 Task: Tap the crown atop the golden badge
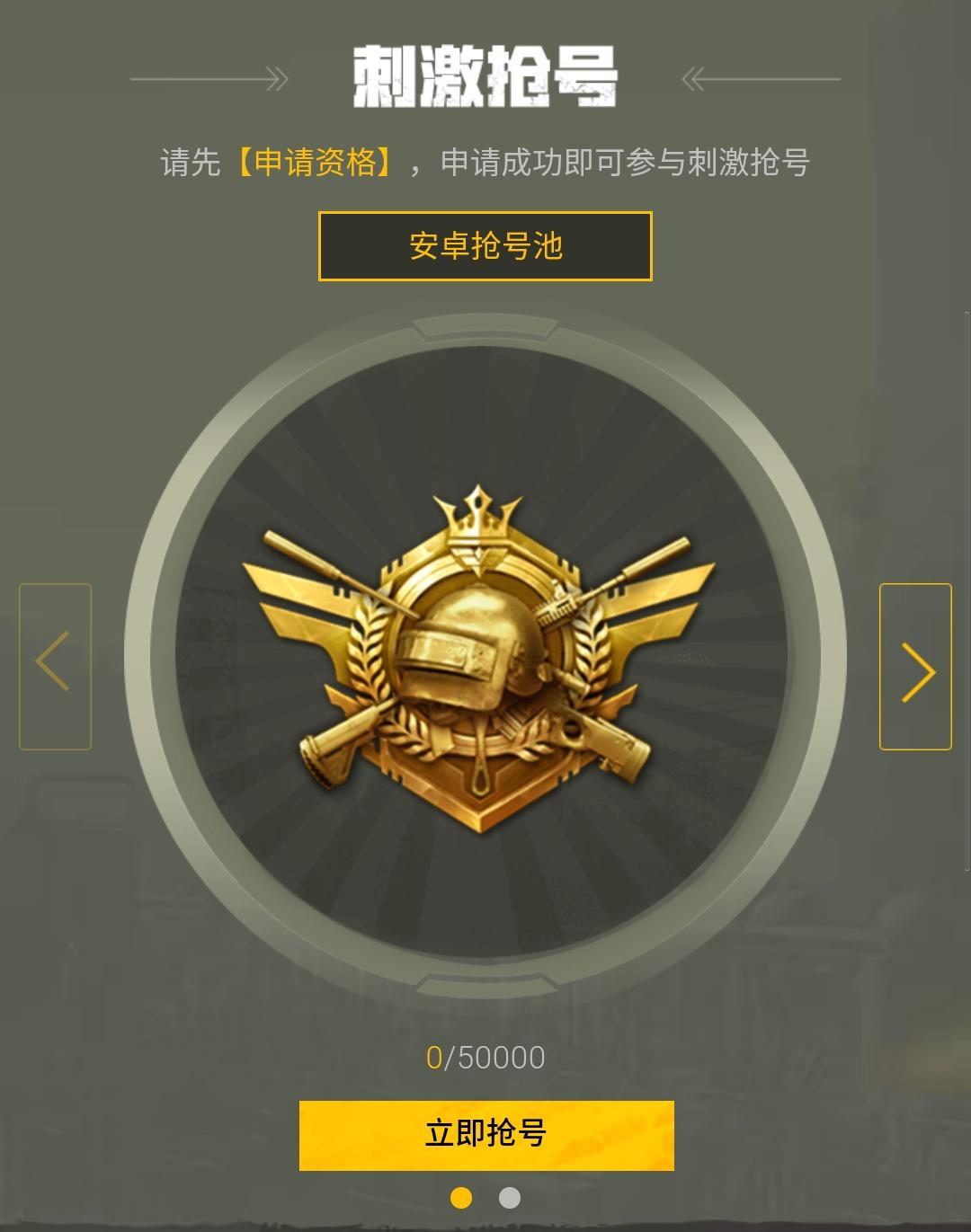tap(477, 519)
